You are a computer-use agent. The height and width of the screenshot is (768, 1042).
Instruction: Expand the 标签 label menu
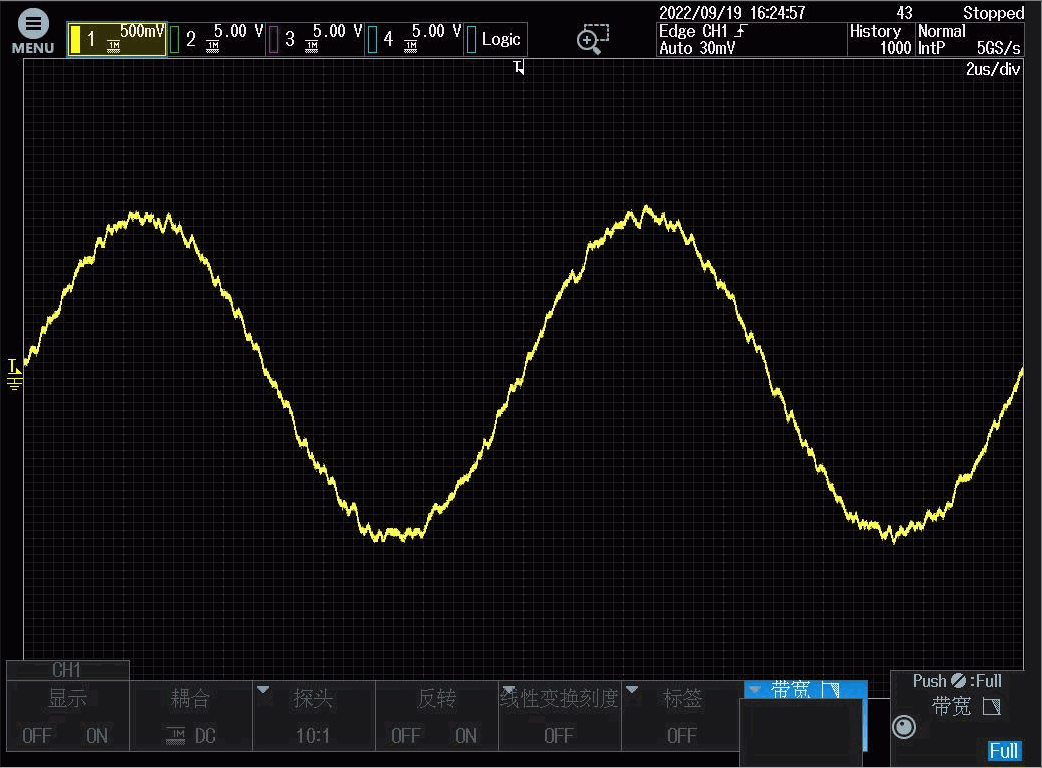[682, 716]
